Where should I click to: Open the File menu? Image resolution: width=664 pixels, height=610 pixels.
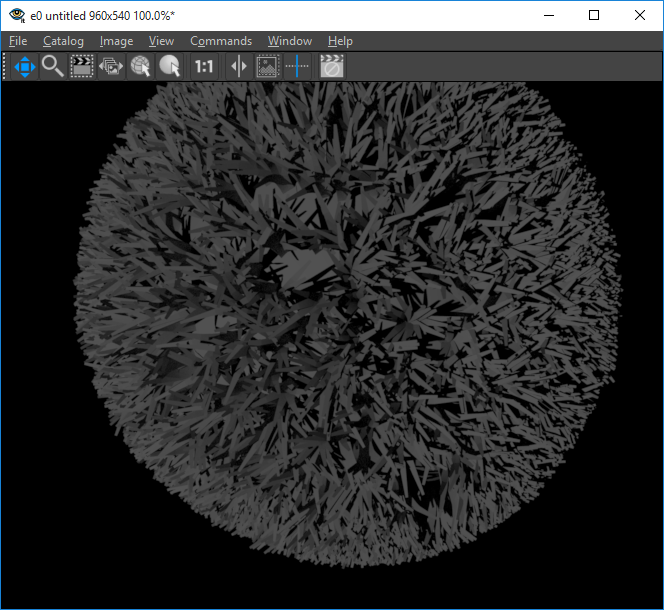[18, 41]
